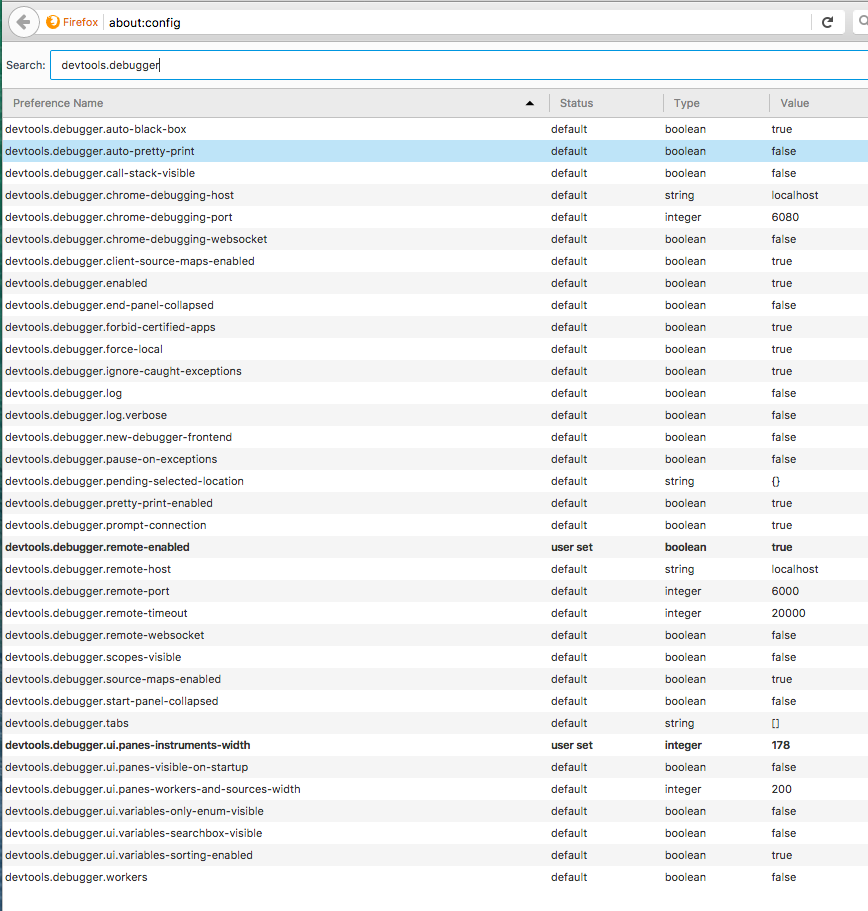The image size is (868, 911).
Task: Click [] value of debugger.tabs
Action: point(776,723)
